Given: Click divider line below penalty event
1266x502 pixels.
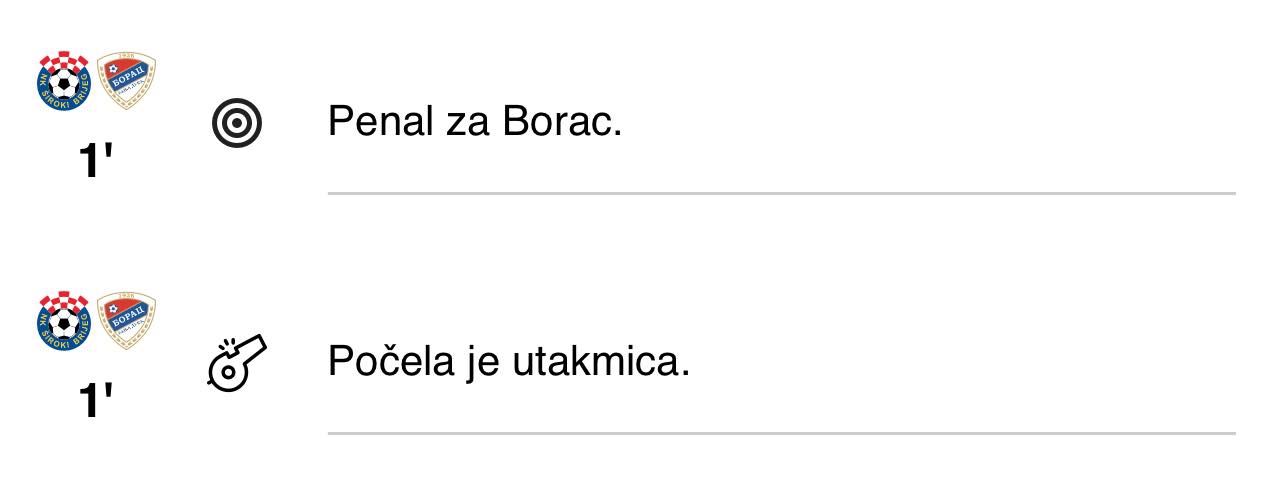Looking at the screenshot, I should click(x=780, y=193).
